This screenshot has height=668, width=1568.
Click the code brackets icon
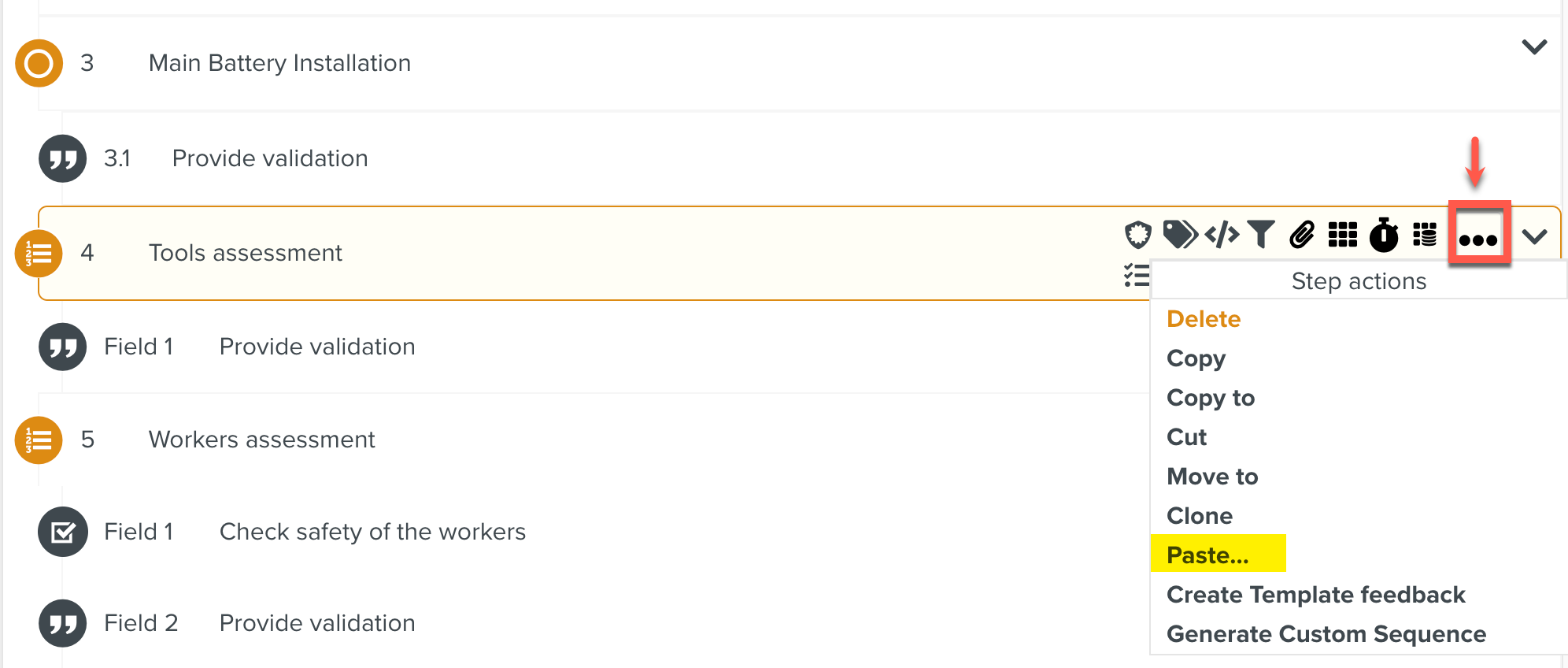[x=1222, y=235]
